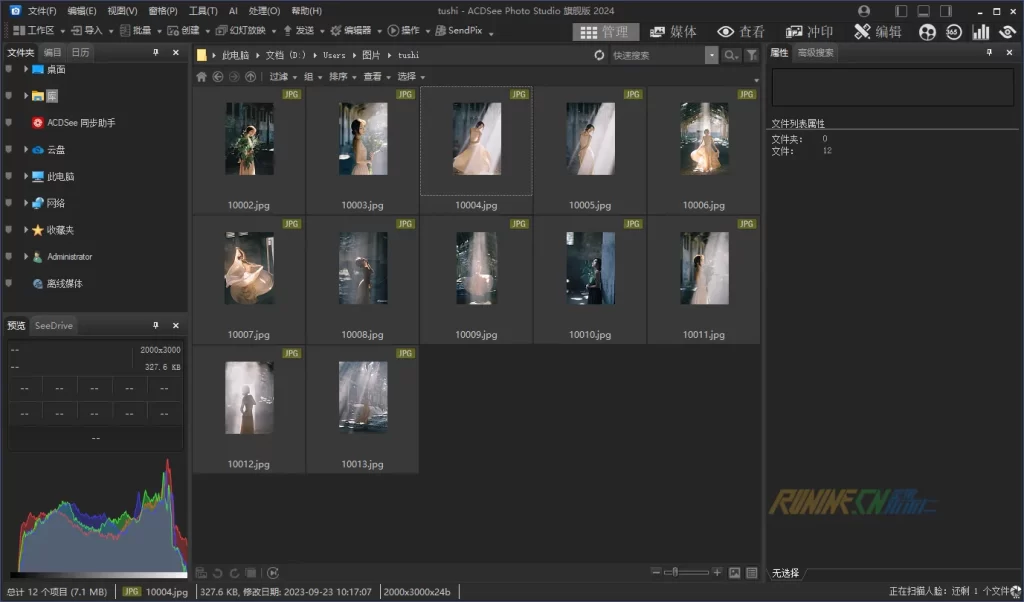Screen dimensions: 1024x602
Task: Click the refresh icon beside the path bar
Action: coord(599,56)
